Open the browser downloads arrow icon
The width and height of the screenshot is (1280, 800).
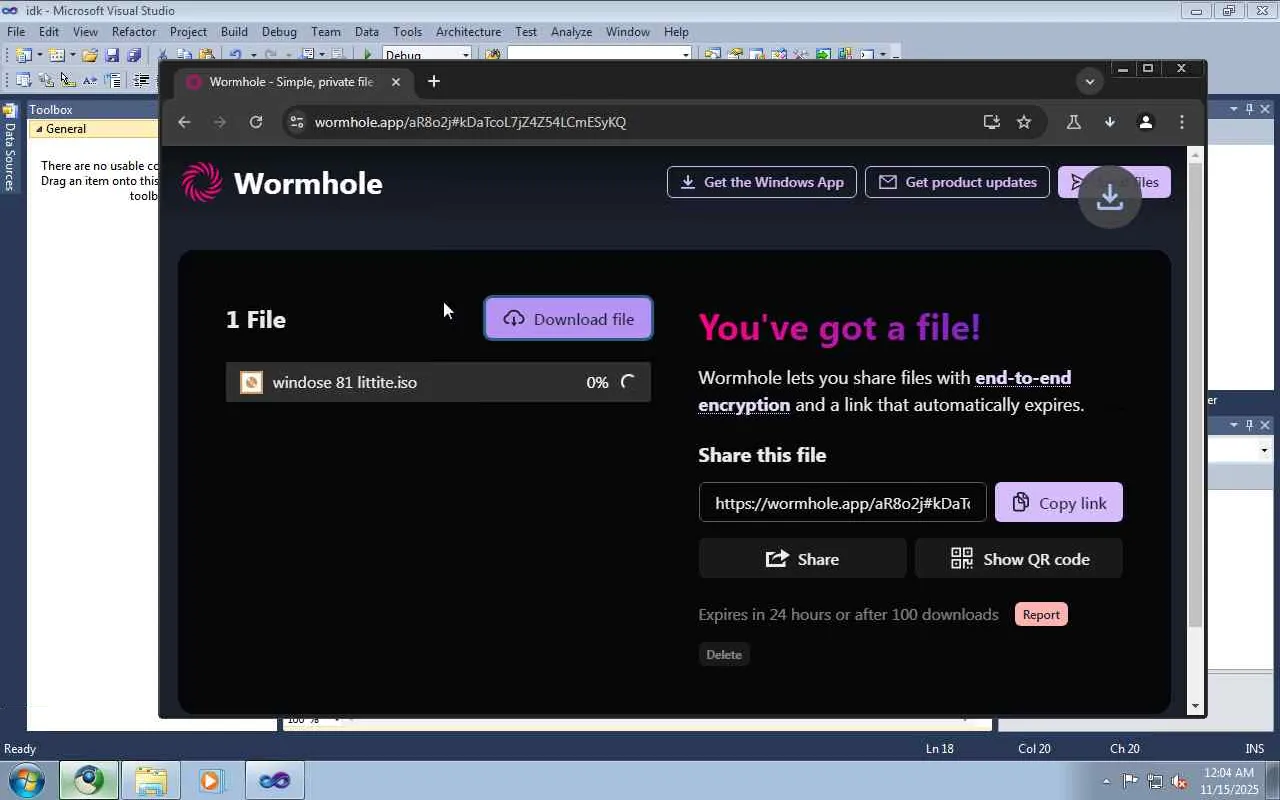pos(1110,122)
